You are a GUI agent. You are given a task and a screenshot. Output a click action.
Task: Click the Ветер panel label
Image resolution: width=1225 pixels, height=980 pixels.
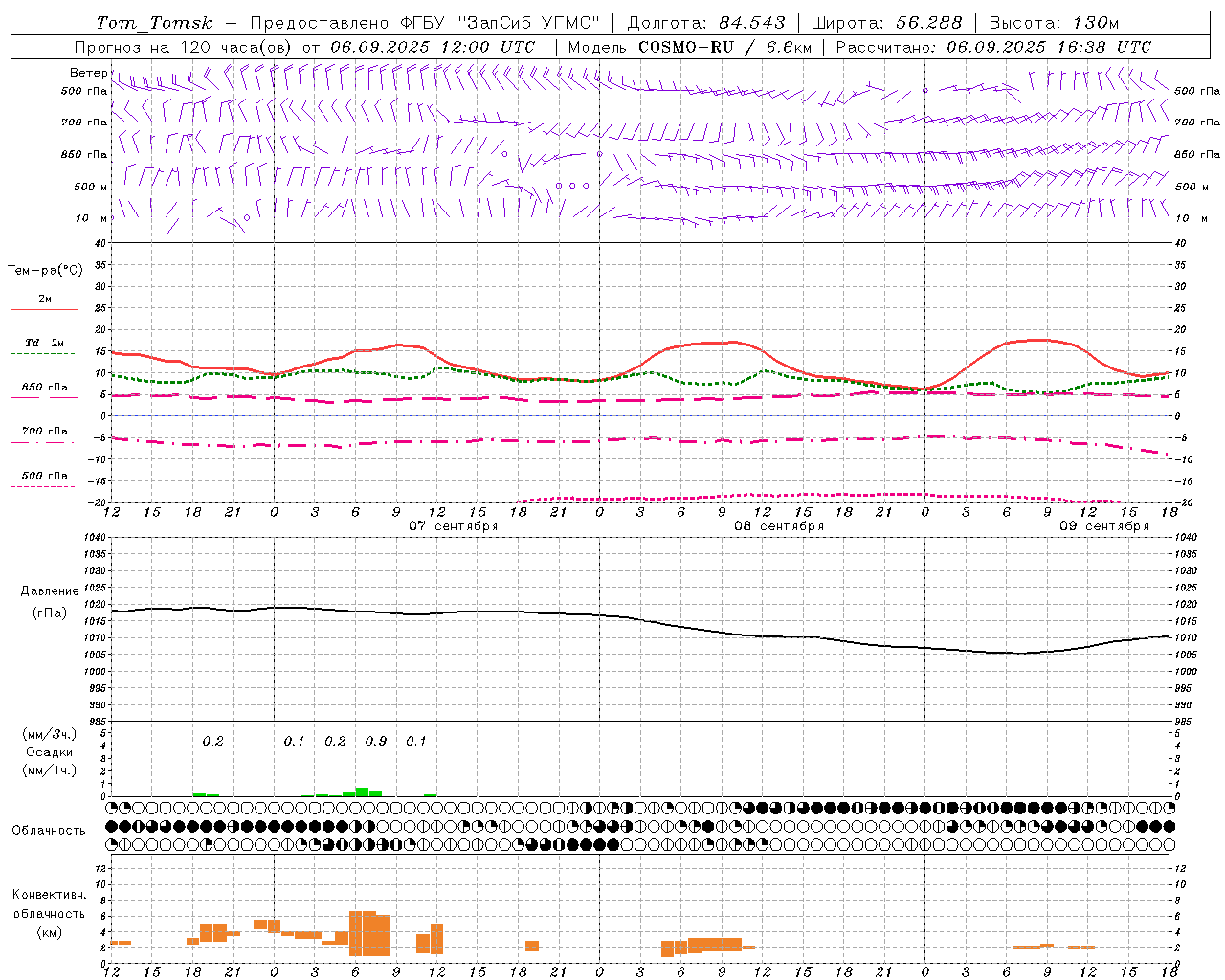[x=89, y=73]
